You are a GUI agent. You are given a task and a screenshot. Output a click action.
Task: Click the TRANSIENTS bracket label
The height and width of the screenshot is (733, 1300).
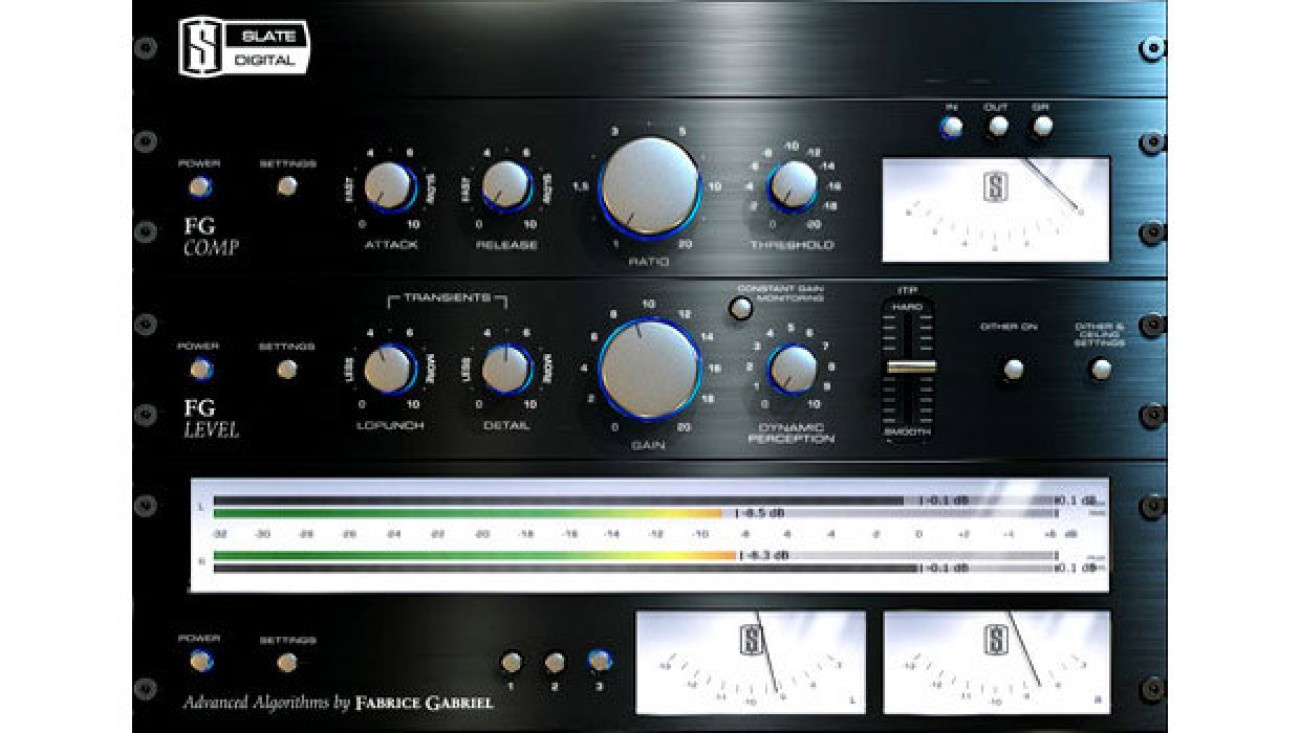[447, 298]
